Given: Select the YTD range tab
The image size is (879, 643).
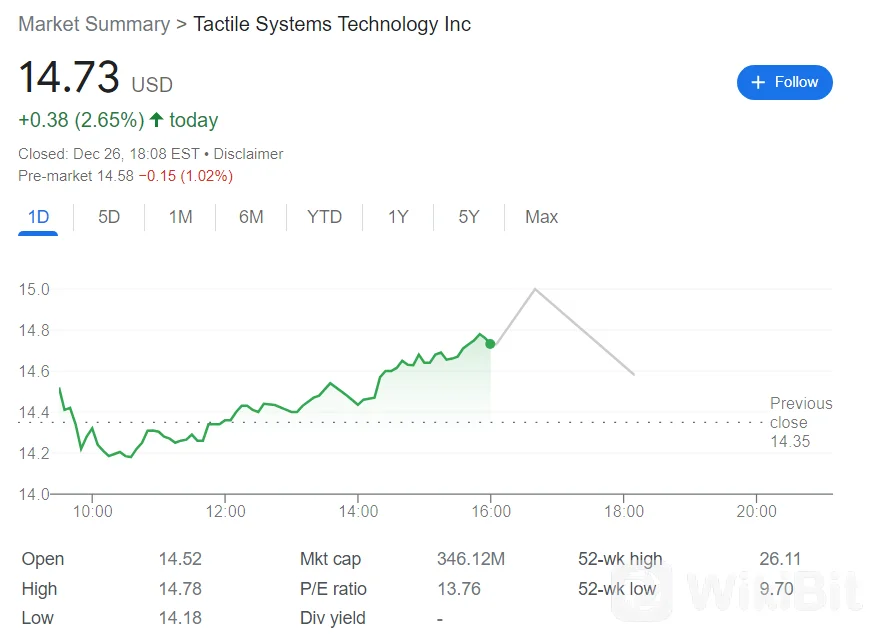Looking at the screenshot, I should [324, 217].
